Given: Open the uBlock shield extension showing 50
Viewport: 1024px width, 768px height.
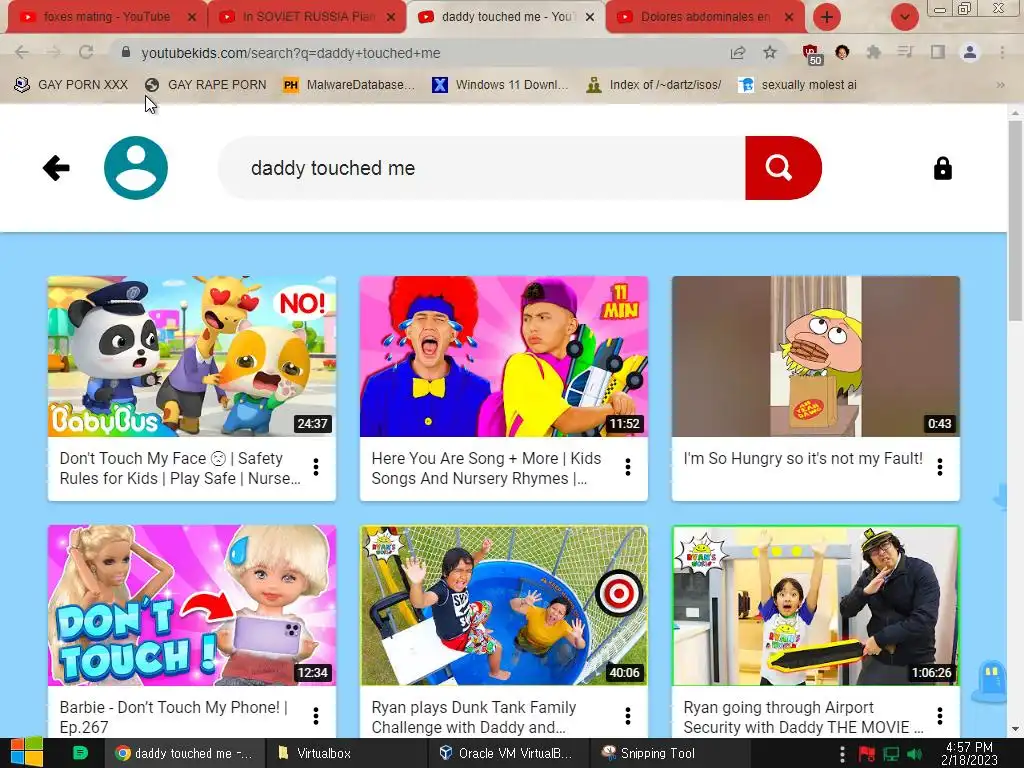Looking at the screenshot, I should [812, 54].
